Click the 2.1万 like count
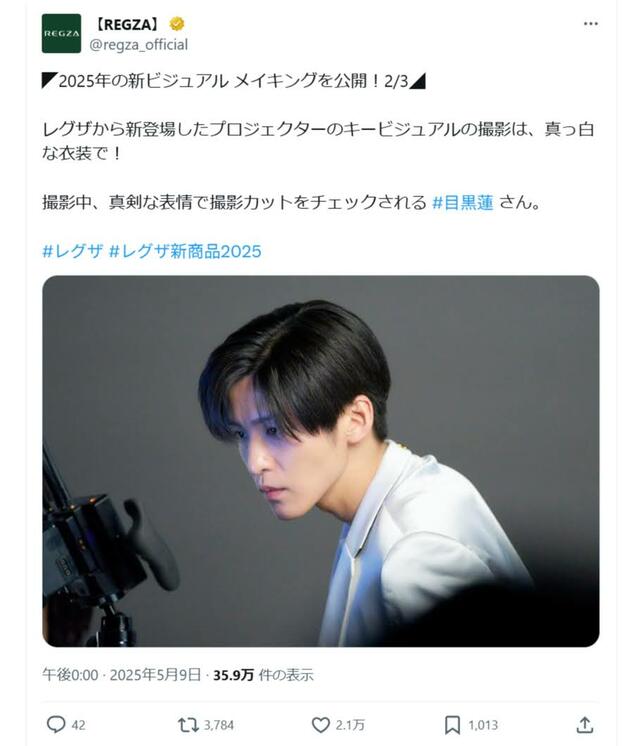640x746 pixels. [350, 725]
